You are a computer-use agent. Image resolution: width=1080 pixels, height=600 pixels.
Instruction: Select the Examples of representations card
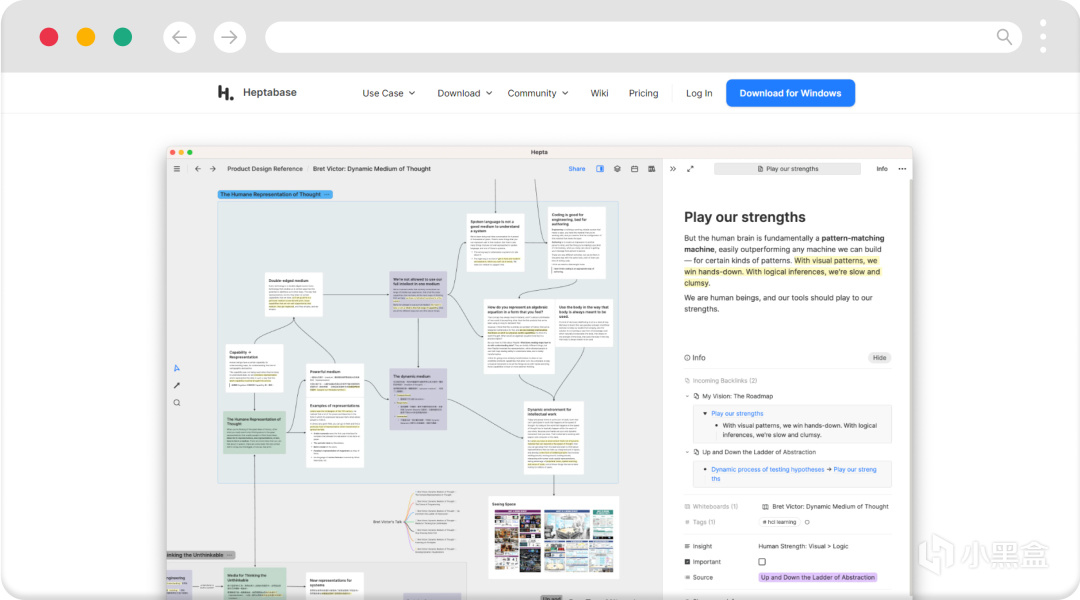(335, 434)
